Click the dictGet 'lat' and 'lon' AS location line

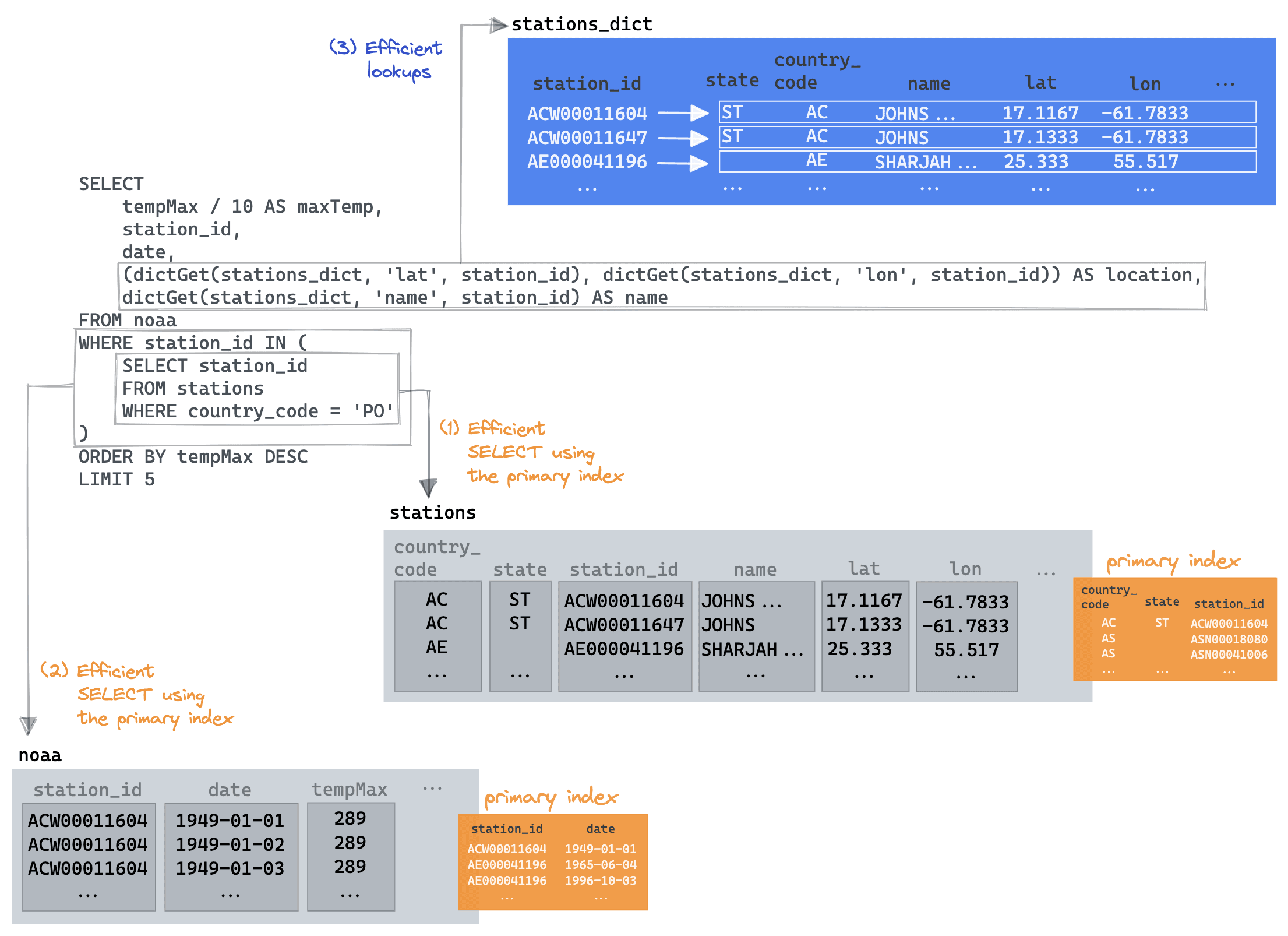point(662,275)
